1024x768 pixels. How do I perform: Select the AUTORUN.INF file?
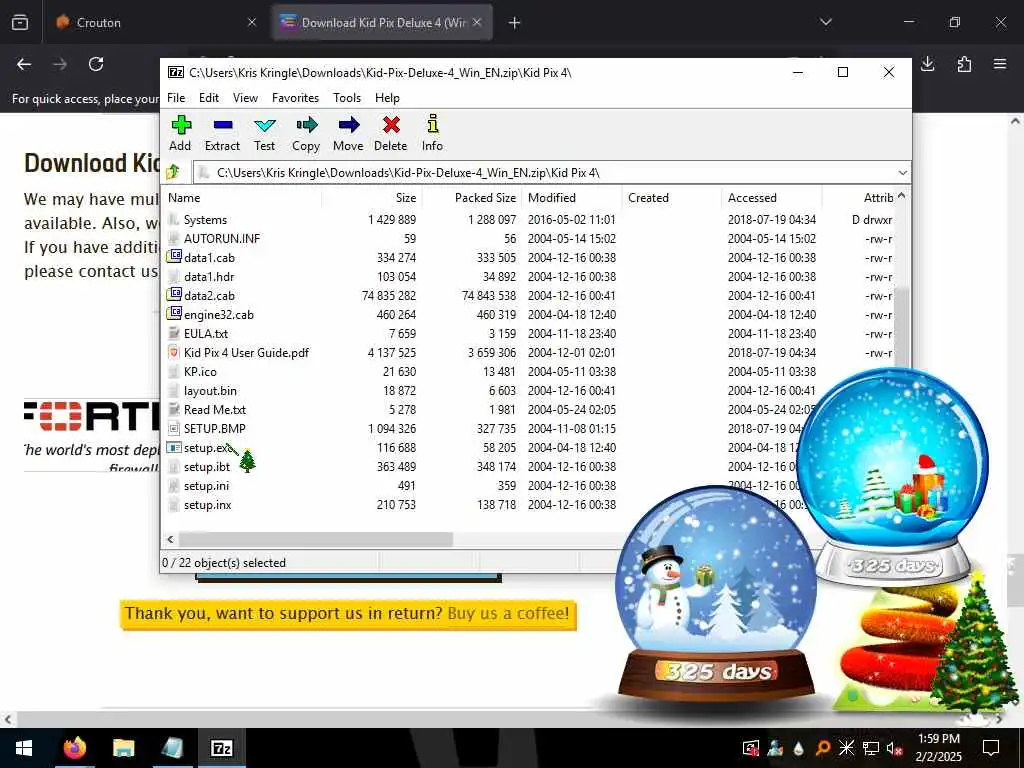pos(221,238)
